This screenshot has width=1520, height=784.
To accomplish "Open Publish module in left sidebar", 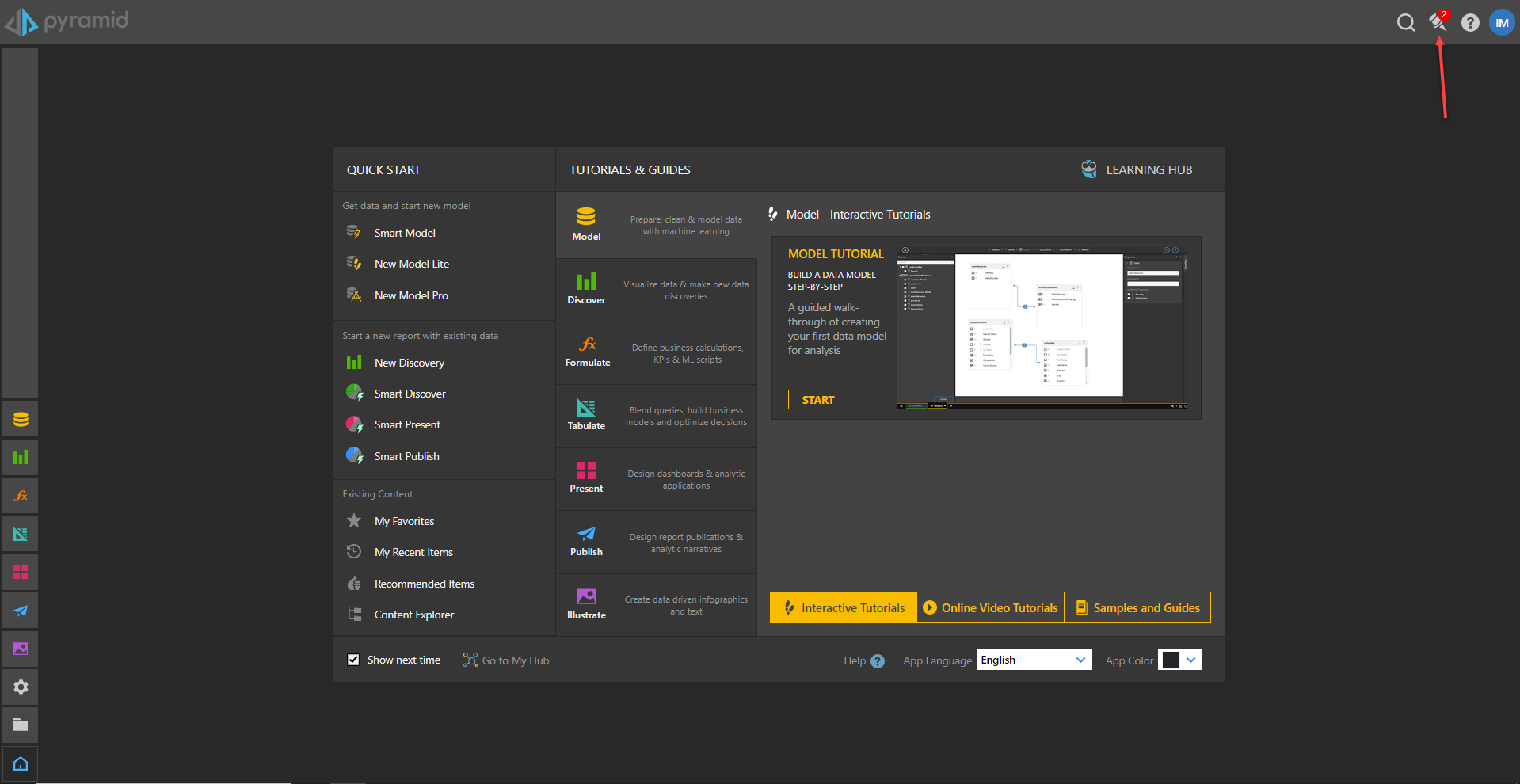I will click(21, 611).
